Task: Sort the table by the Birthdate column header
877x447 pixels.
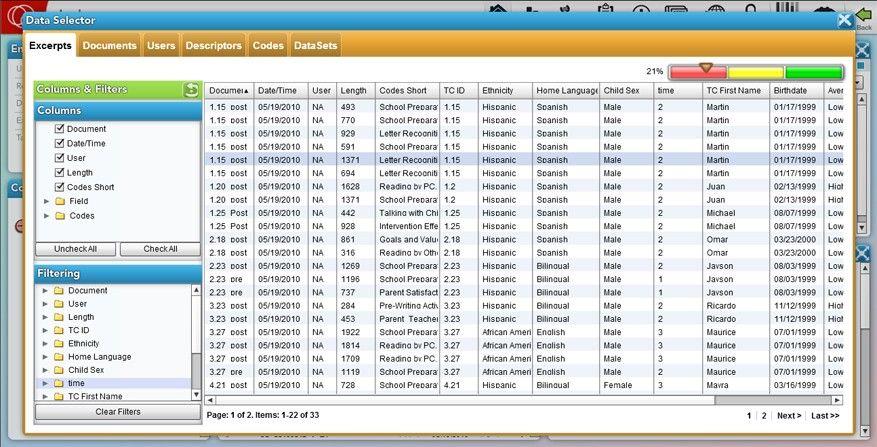Action: 796,90
